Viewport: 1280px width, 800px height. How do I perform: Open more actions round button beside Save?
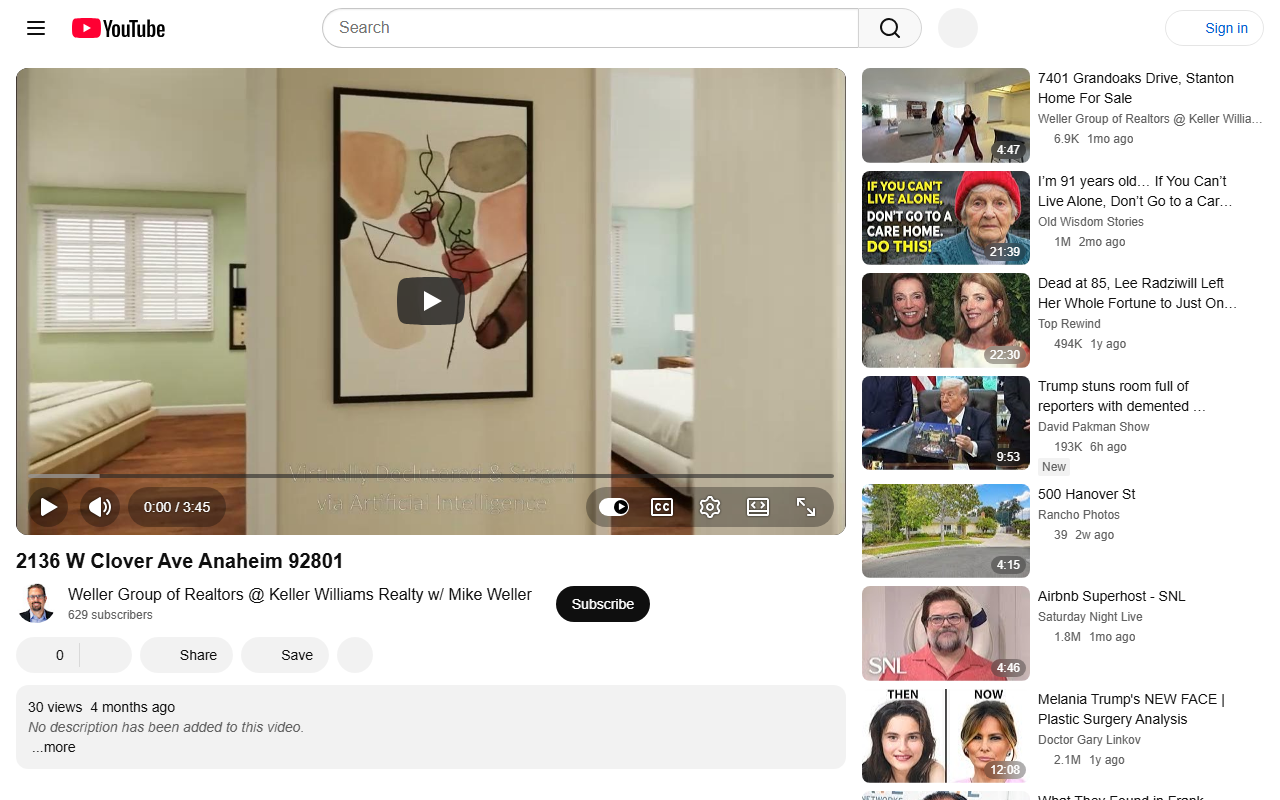(355, 655)
